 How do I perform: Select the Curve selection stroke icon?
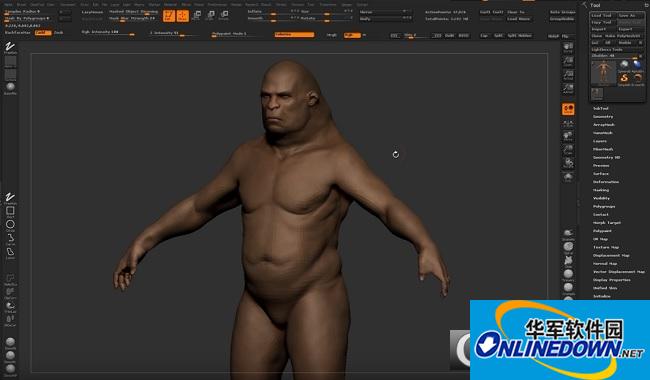pyautogui.click(x=10, y=239)
